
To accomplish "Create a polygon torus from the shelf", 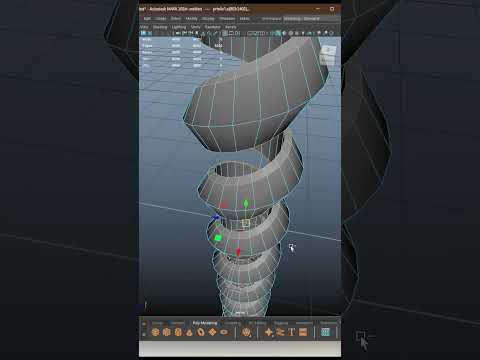I will 201,332.
